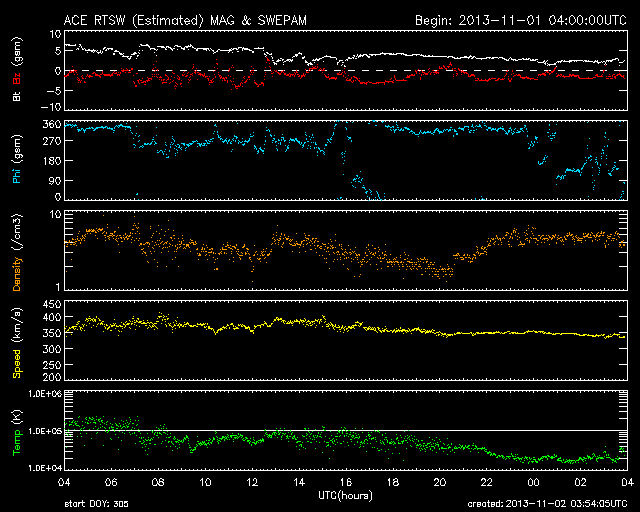
Task: Click the '-10' Bt Bz tick label
Action: [51, 107]
